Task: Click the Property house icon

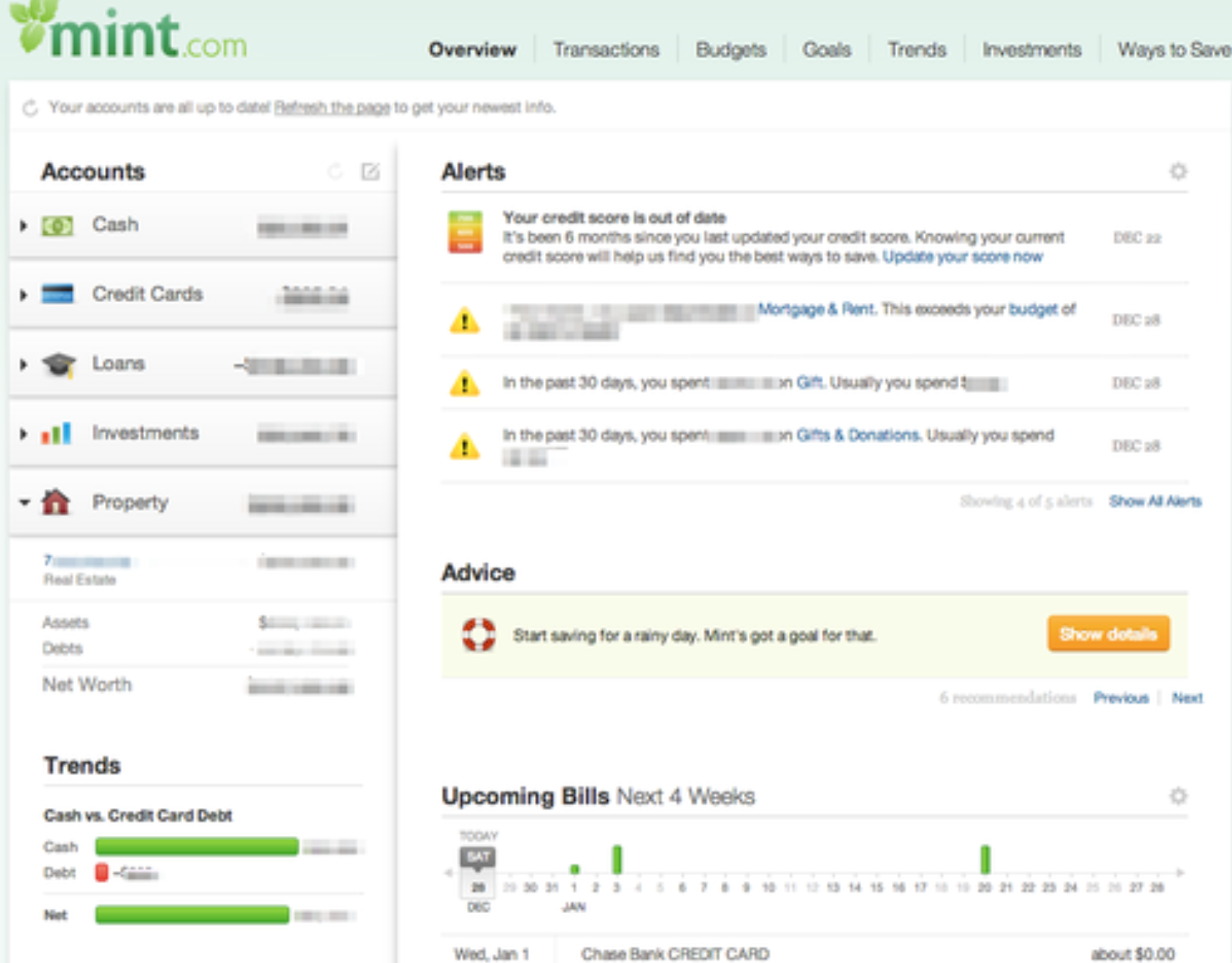Action: pyautogui.click(x=56, y=502)
